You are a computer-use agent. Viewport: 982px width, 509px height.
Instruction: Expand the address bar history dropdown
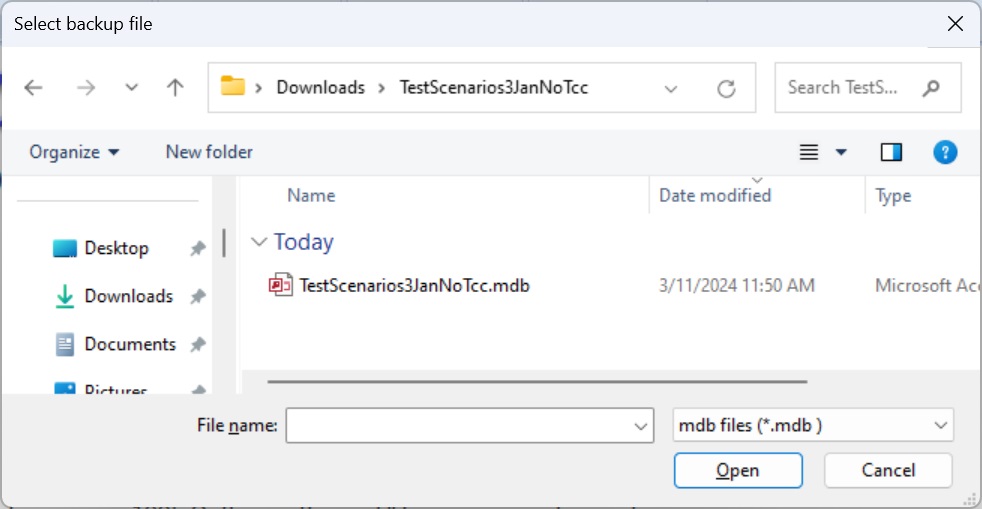[x=673, y=88]
